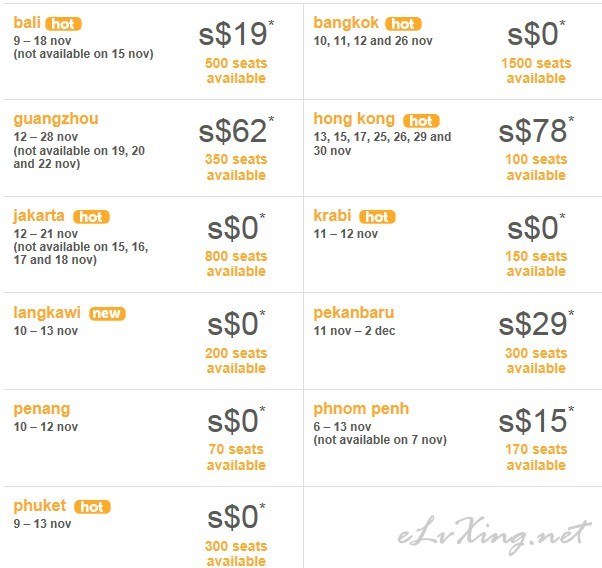Click the hot badge next to hong kong

pos(421,121)
